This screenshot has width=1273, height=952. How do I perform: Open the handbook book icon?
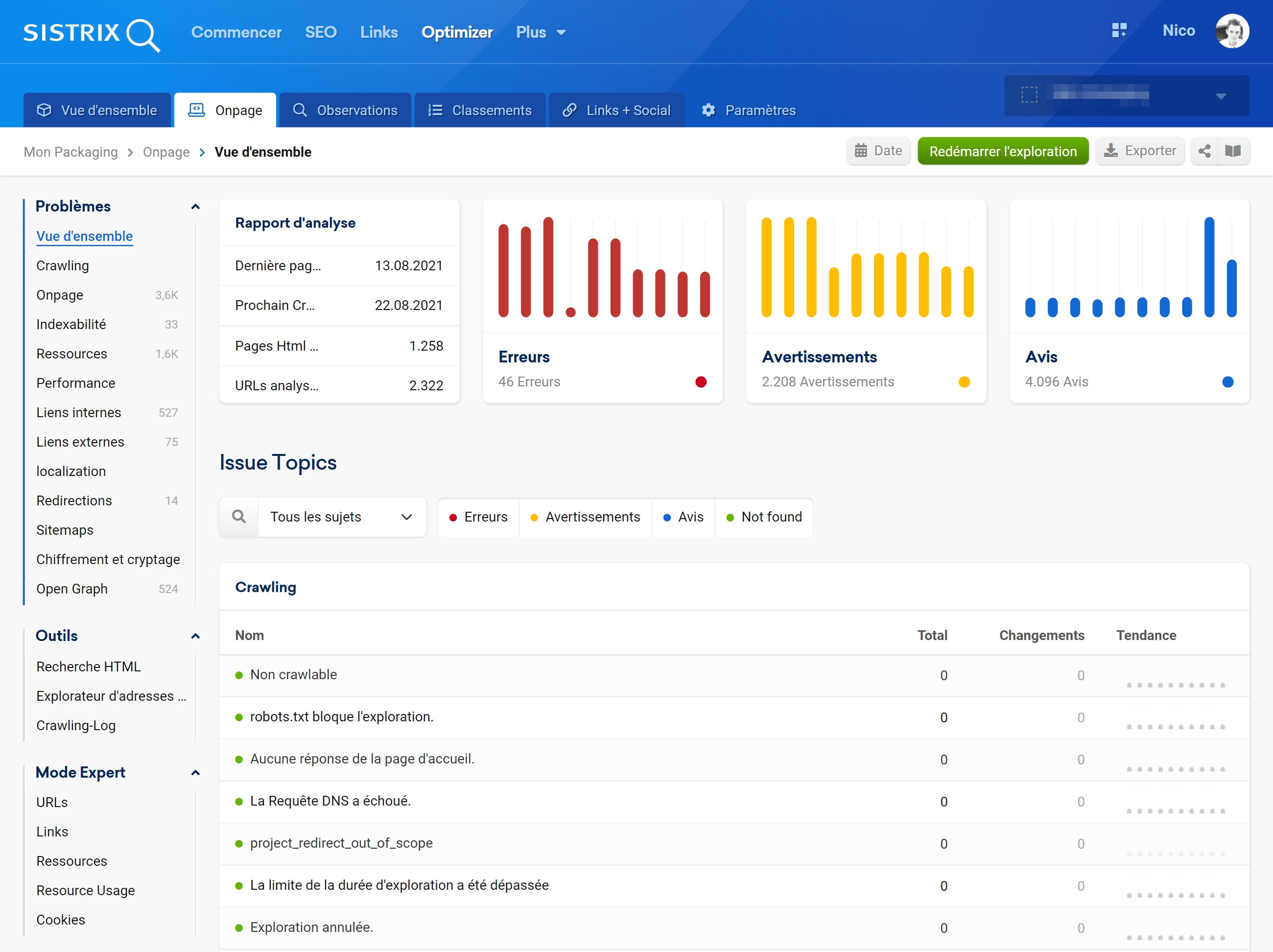point(1233,151)
